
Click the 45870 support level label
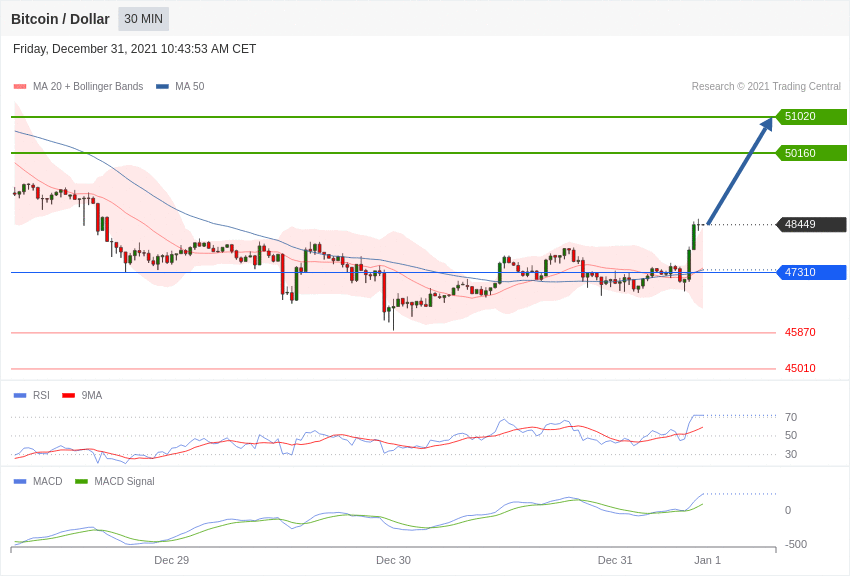point(800,332)
